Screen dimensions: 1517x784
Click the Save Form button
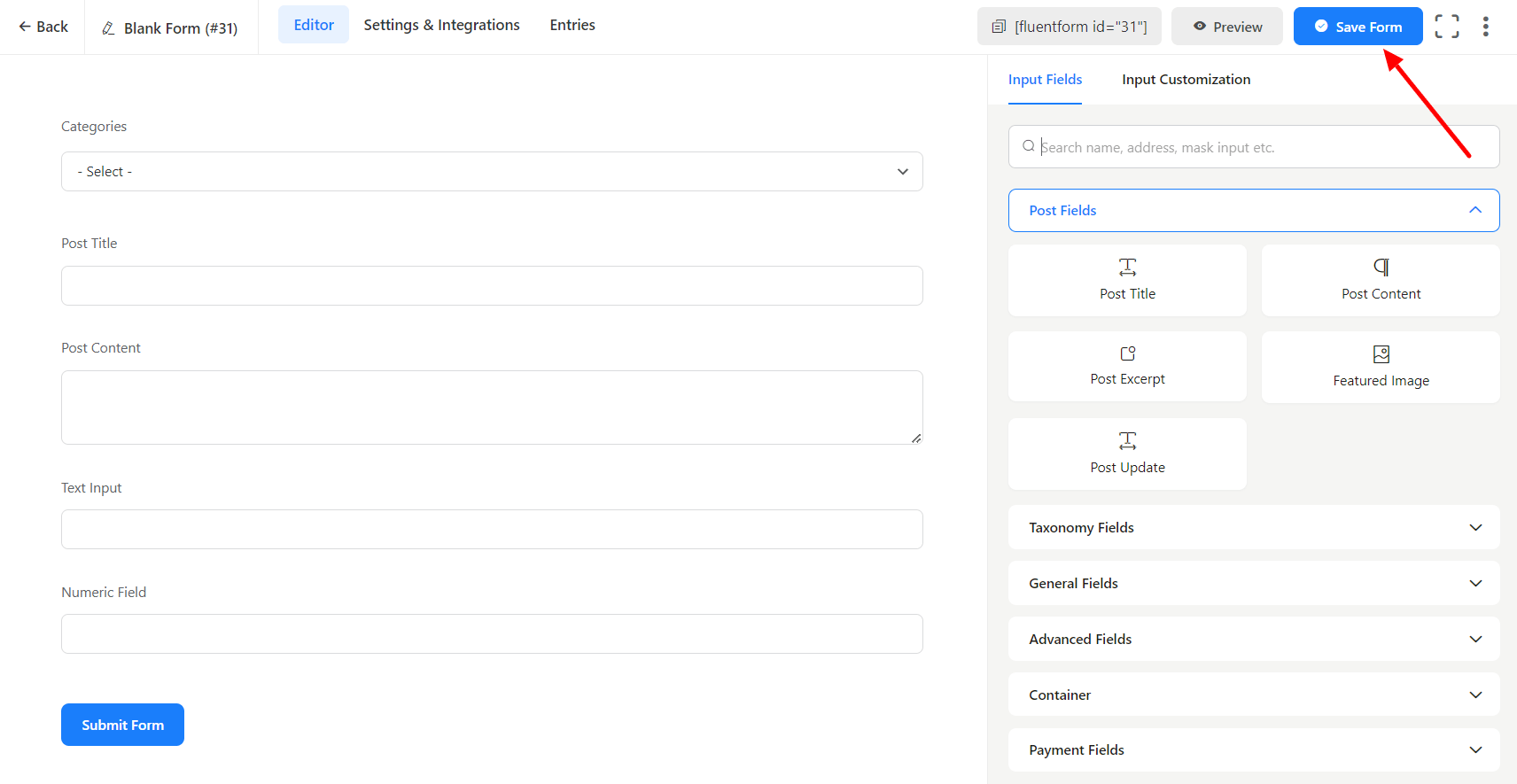click(x=1357, y=27)
